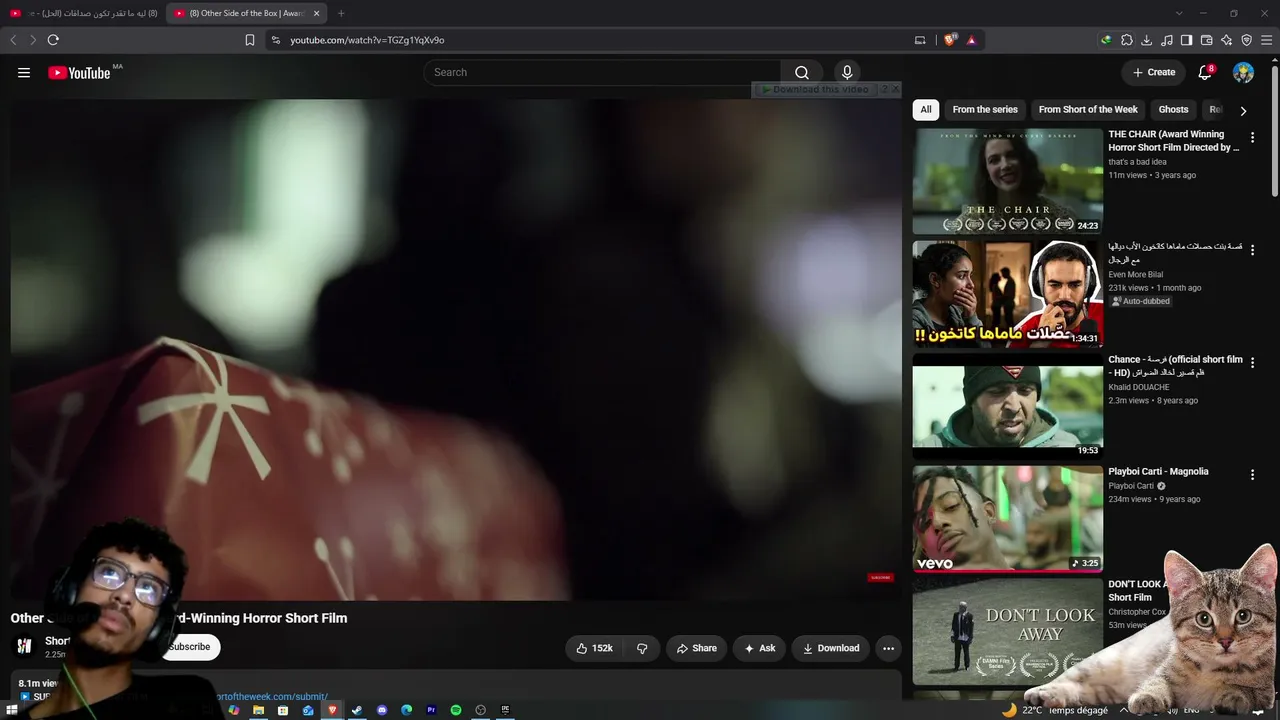Open options for THE CHAIR video
Screen dimensions: 1280x720
click(1252, 138)
